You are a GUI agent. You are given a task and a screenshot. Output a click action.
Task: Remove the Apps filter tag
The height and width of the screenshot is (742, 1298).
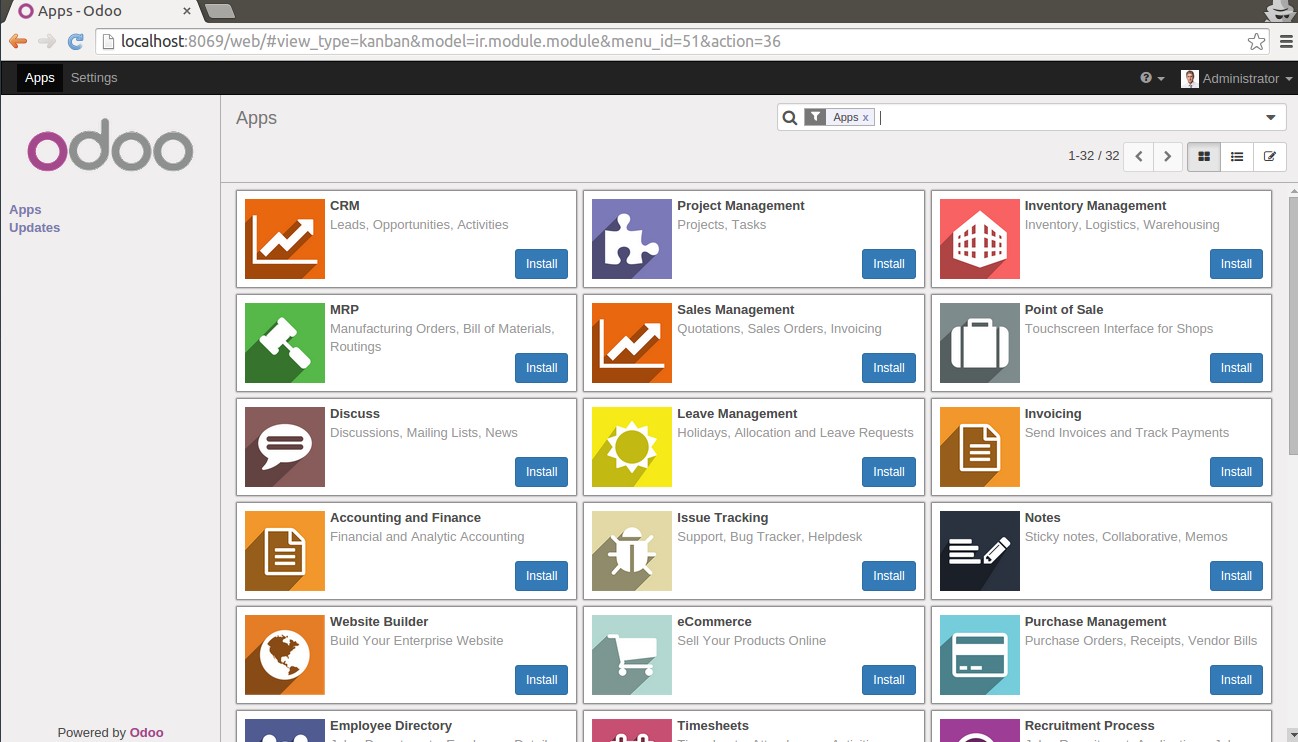[x=866, y=117]
